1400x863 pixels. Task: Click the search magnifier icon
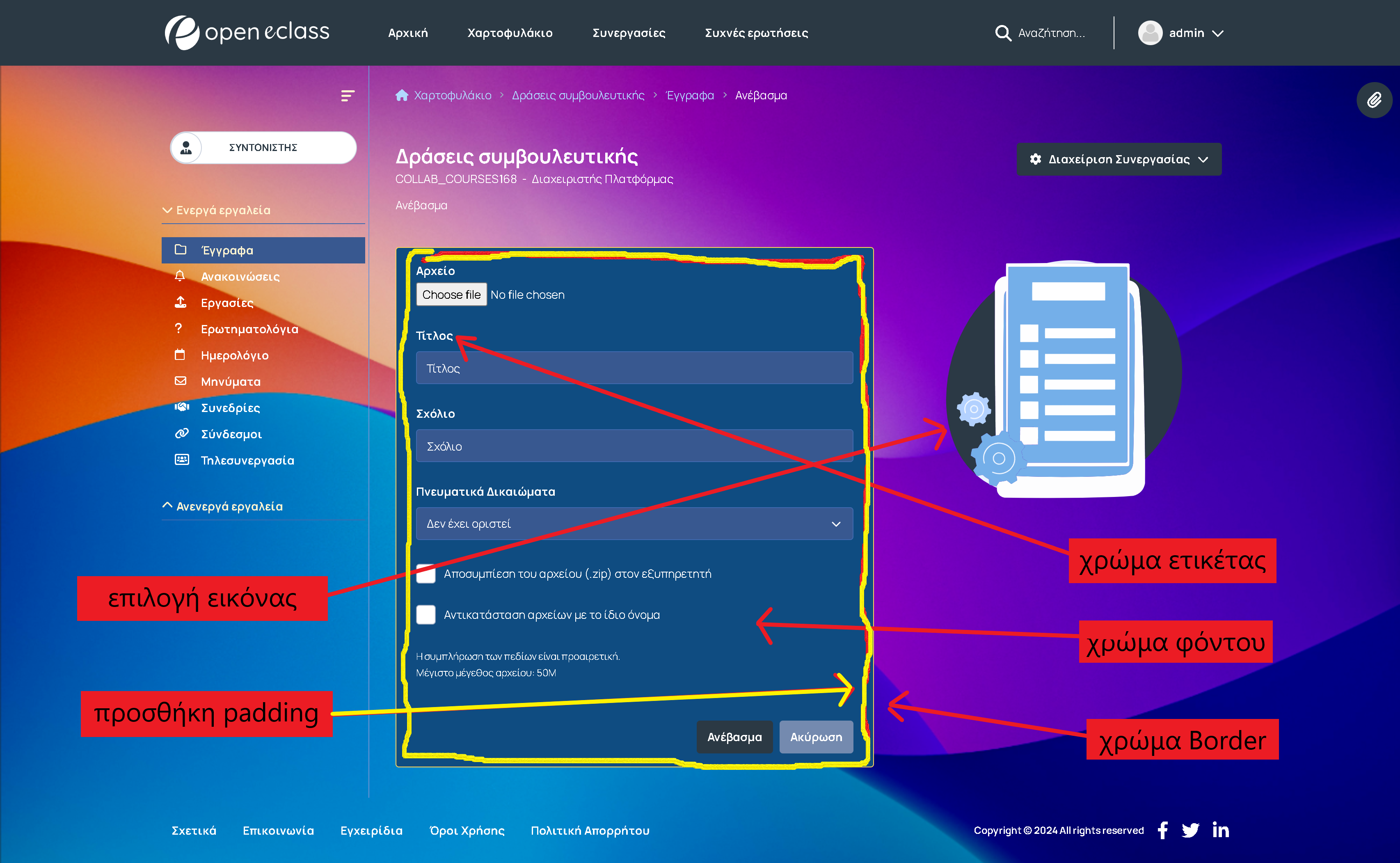coord(1003,33)
